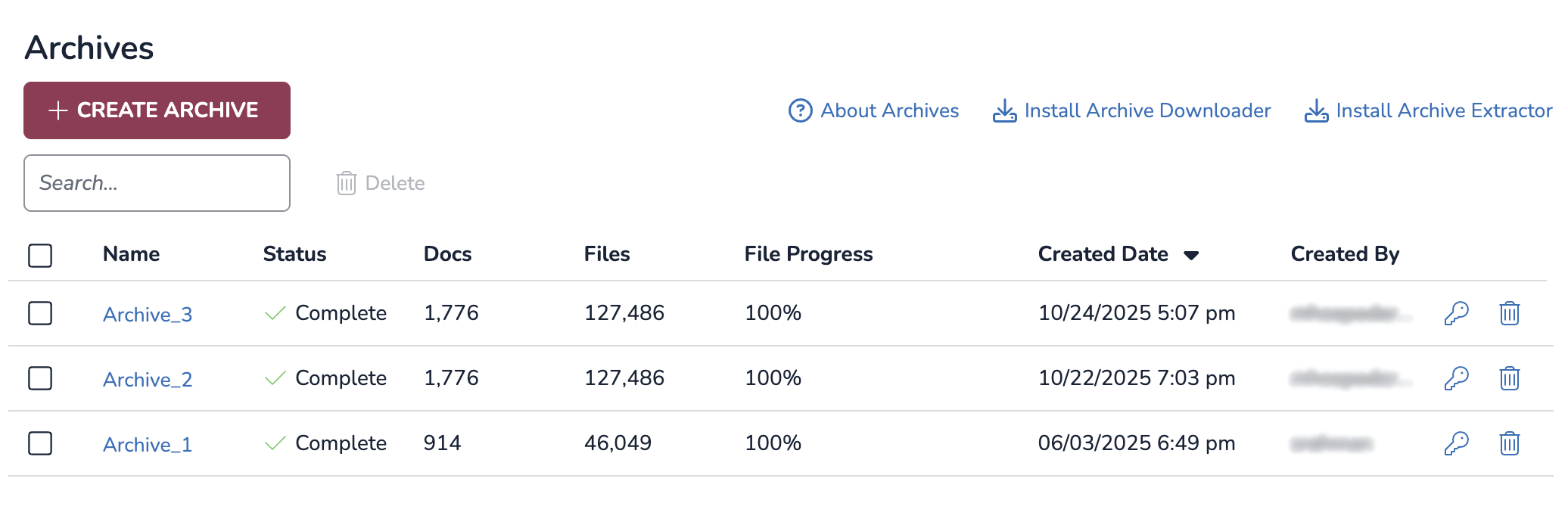Click the key icon for Archive_3

[x=1456, y=313]
